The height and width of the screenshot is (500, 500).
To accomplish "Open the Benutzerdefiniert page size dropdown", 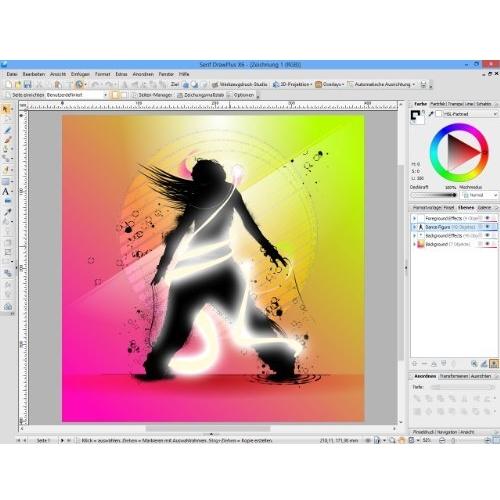I will pyautogui.click(x=77, y=95).
